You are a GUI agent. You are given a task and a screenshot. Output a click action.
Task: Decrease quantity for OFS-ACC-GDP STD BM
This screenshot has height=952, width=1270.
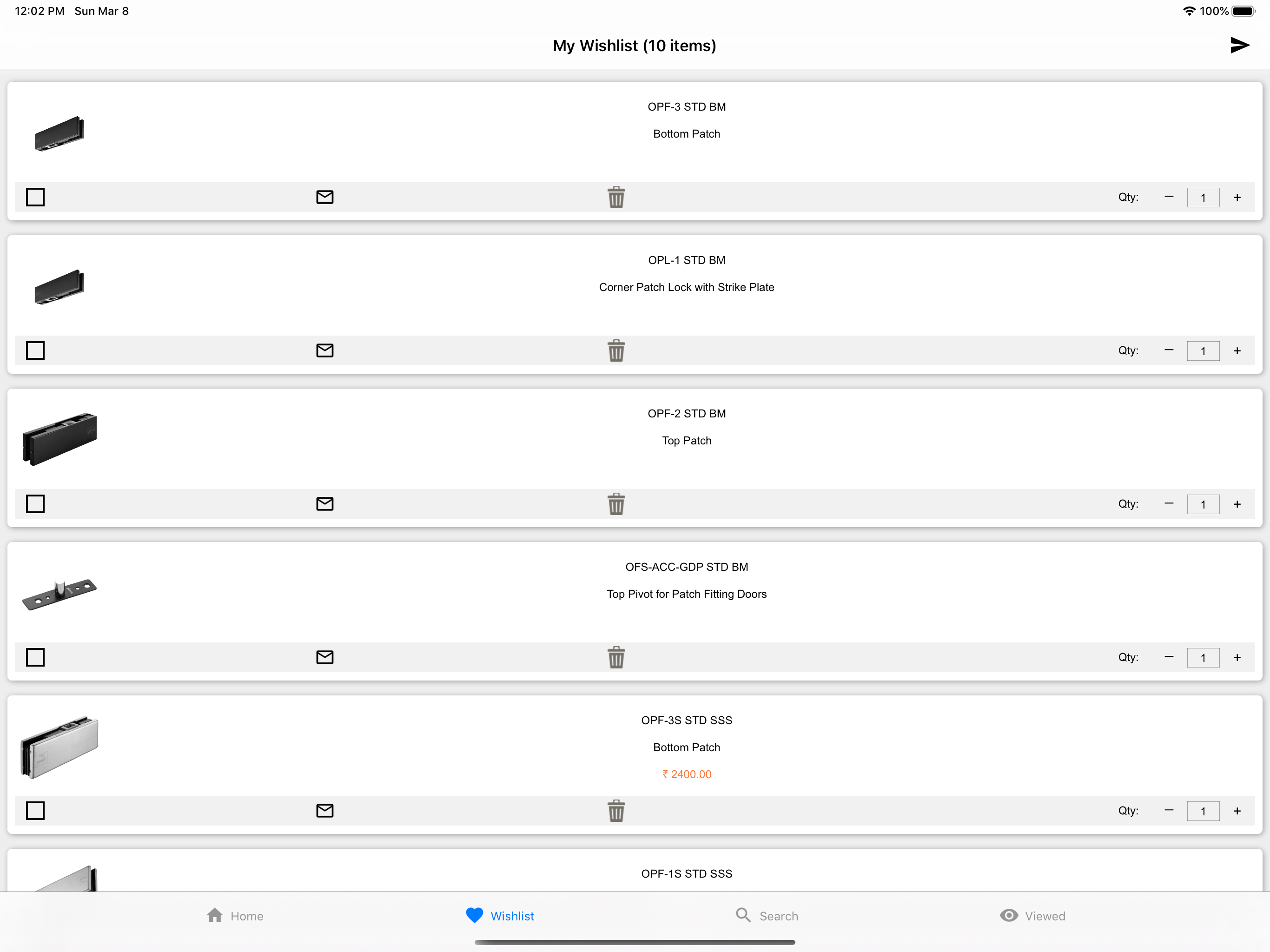tap(1168, 657)
